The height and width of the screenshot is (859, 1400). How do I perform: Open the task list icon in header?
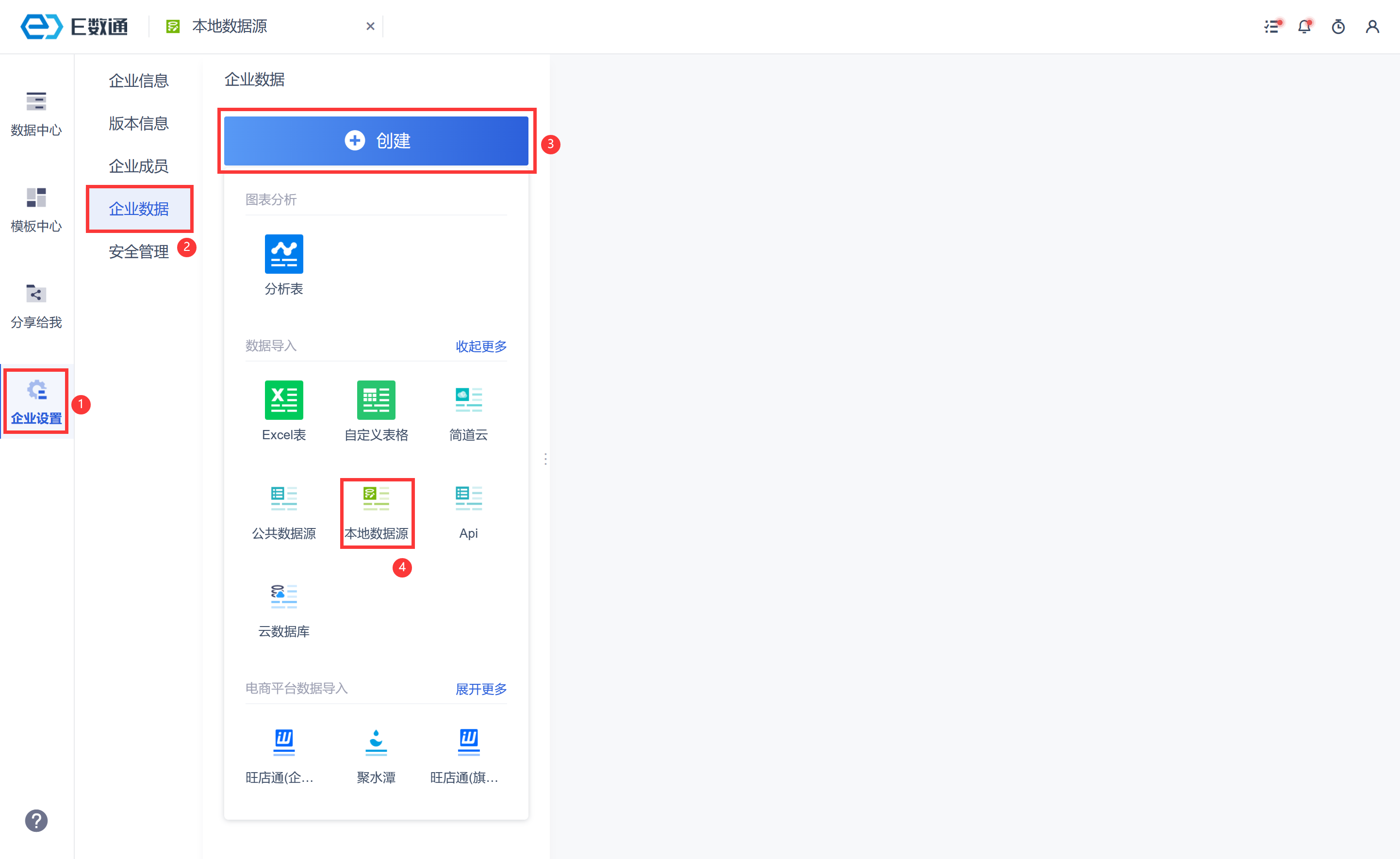1271,27
